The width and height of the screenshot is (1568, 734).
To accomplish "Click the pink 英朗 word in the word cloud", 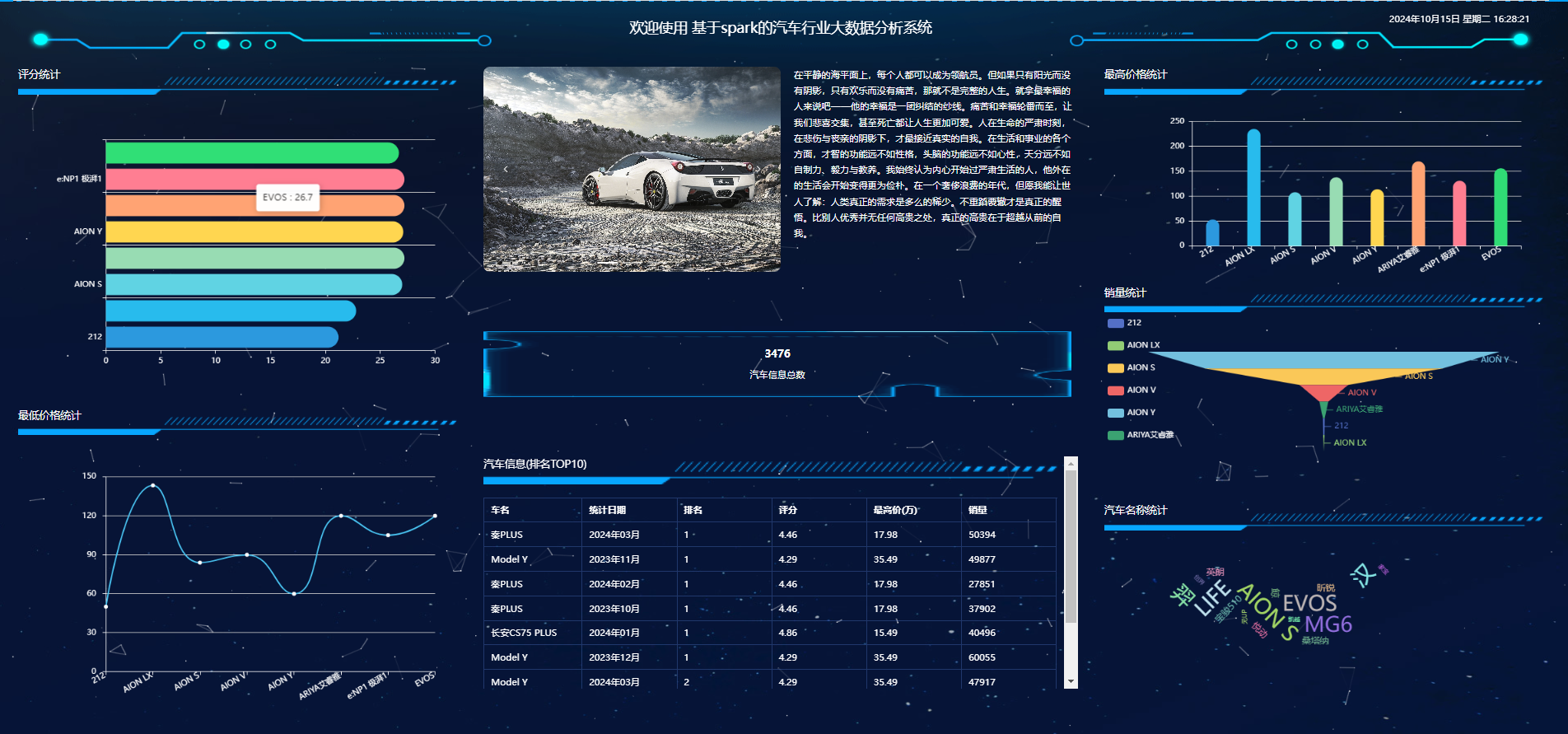I will pyautogui.click(x=1216, y=572).
